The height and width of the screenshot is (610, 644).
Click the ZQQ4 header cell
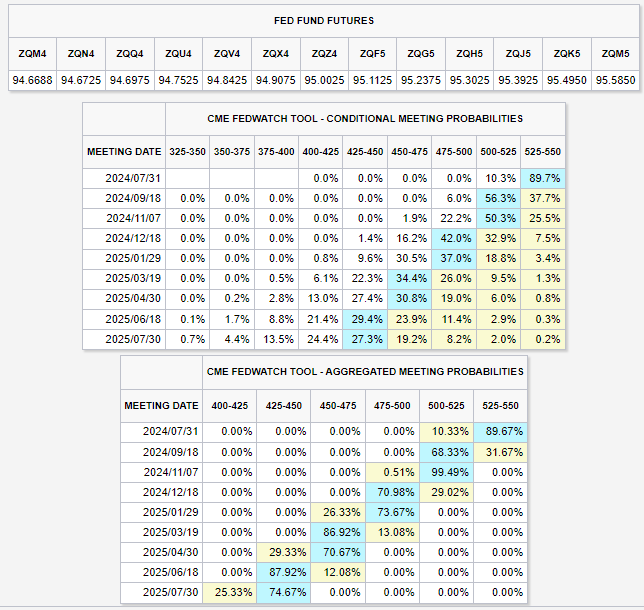tap(130, 54)
